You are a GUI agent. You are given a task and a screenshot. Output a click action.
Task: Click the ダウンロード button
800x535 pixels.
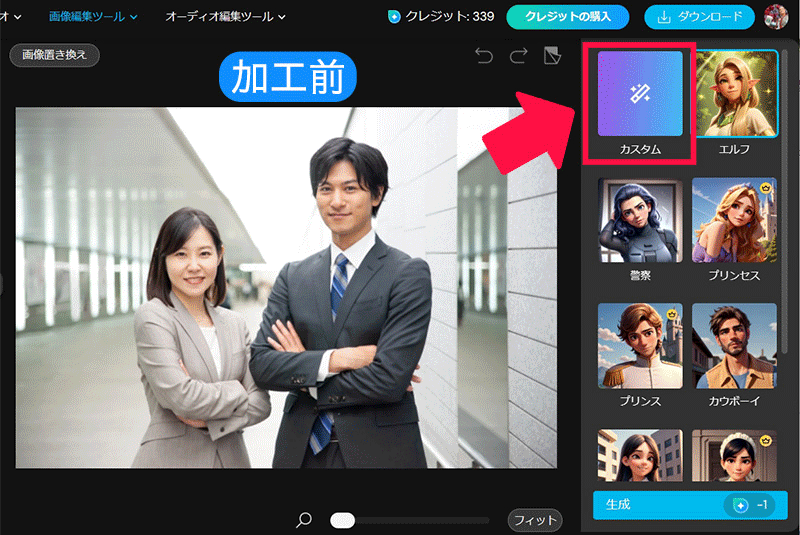point(699,17)
